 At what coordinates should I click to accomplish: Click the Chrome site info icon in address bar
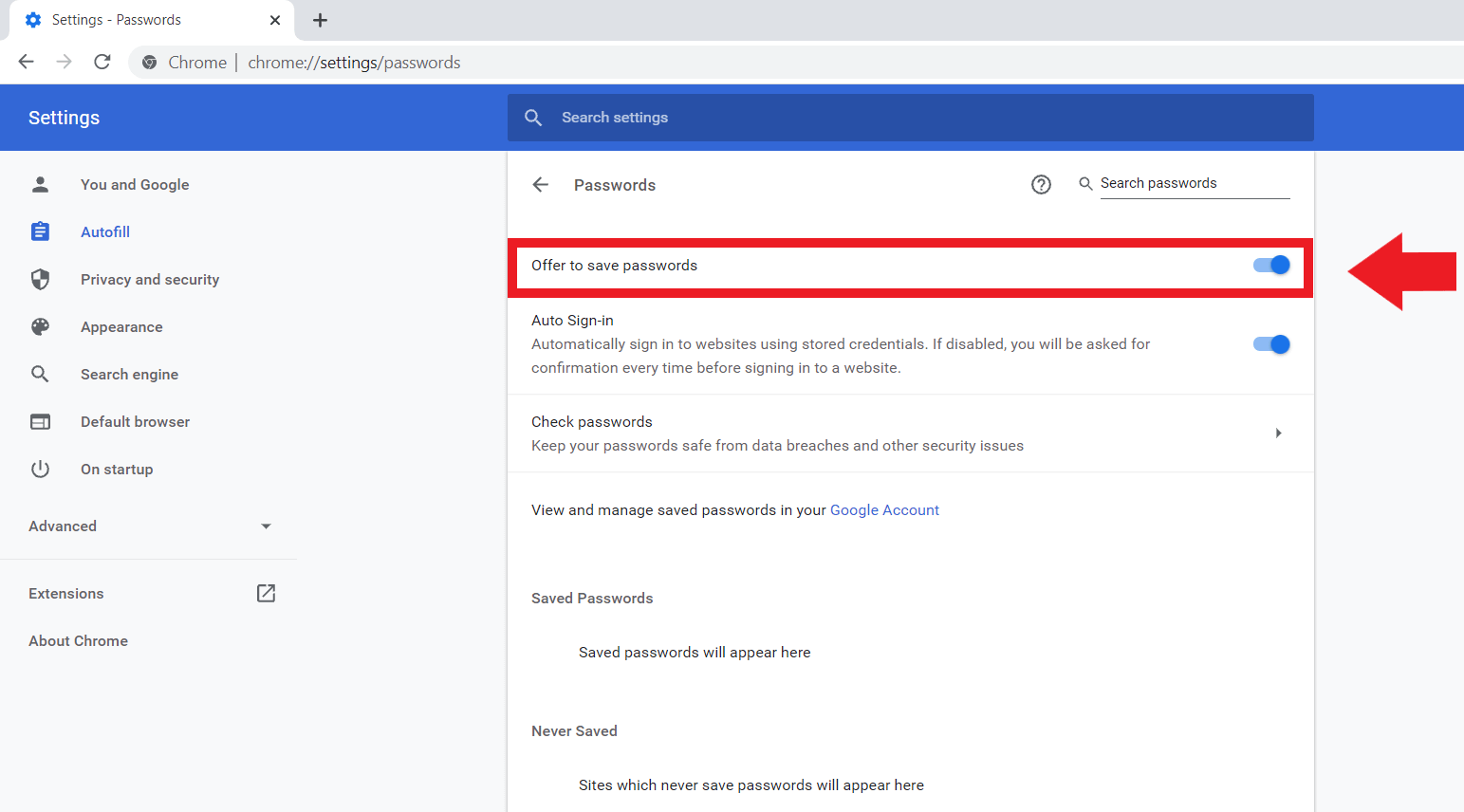coord(150,63)
